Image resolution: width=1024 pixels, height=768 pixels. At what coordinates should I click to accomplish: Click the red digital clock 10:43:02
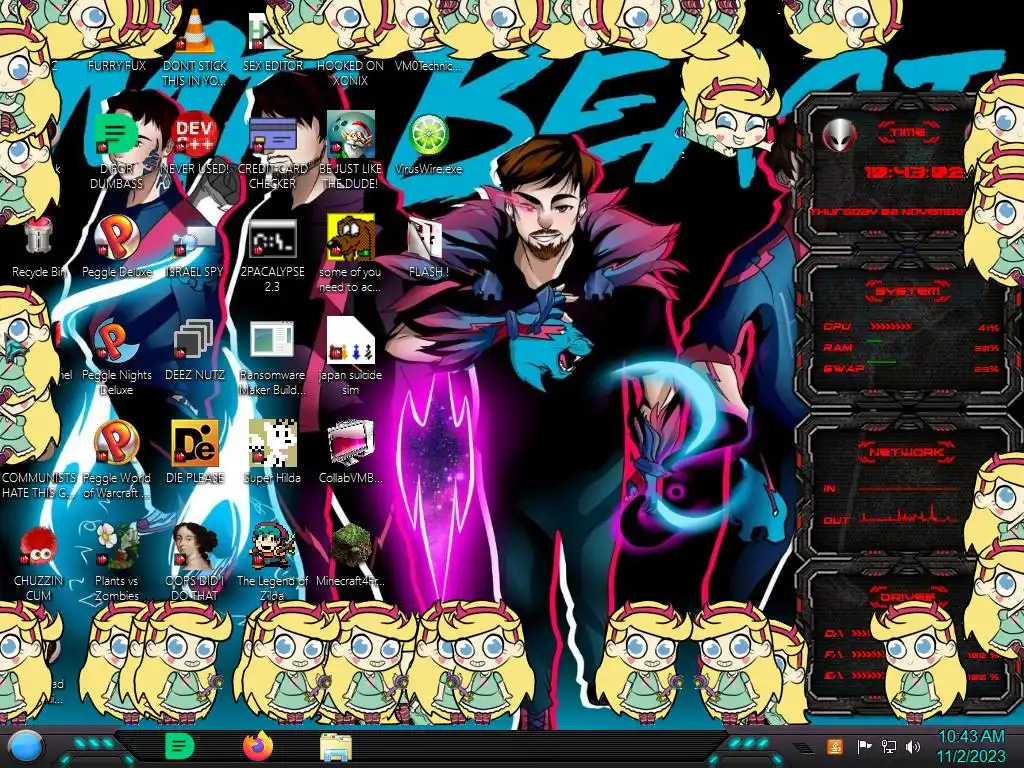tap(914, 172)
